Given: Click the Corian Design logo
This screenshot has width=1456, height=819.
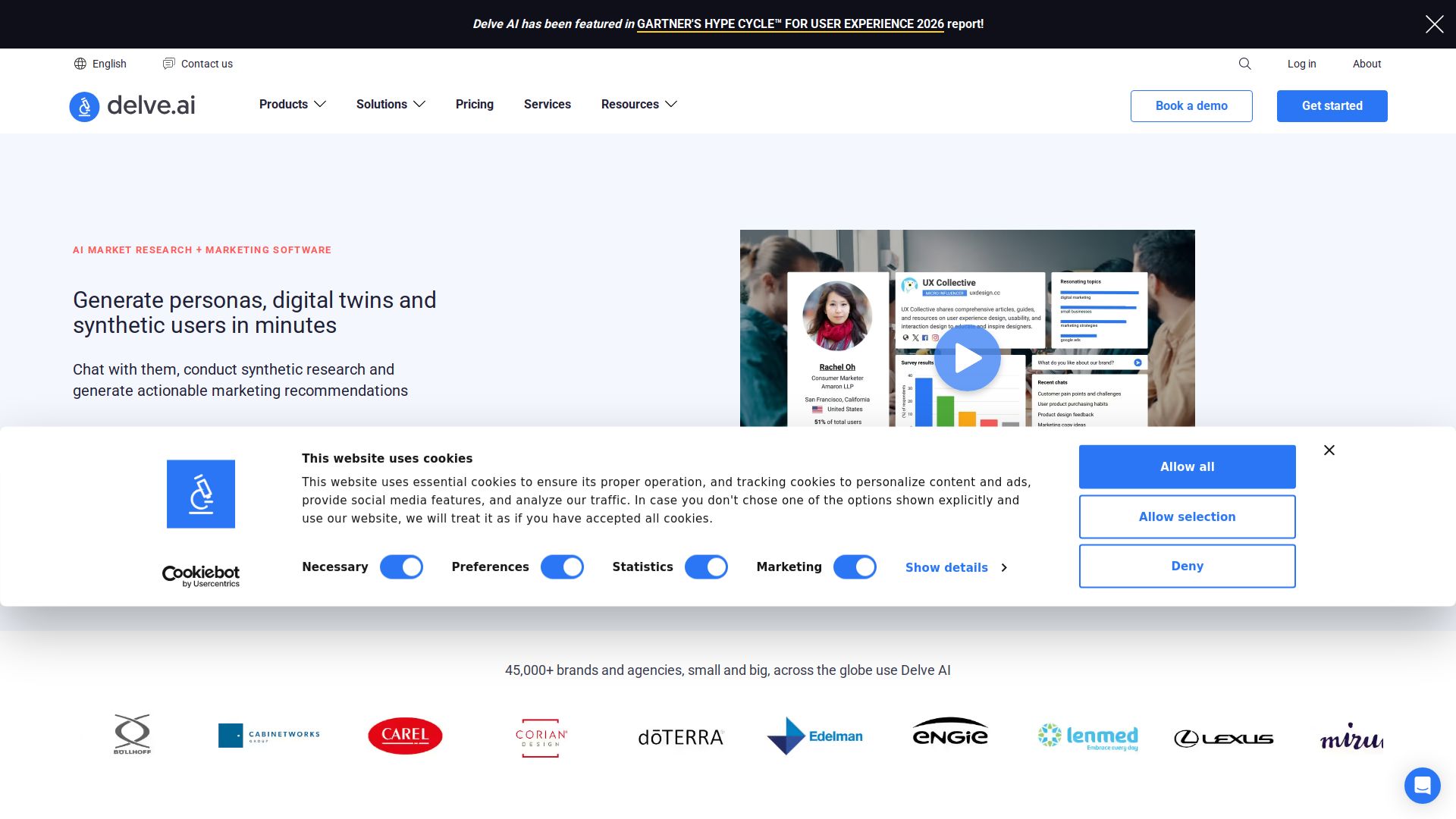Looking at the screenshot, I should (x=541, y=738).
